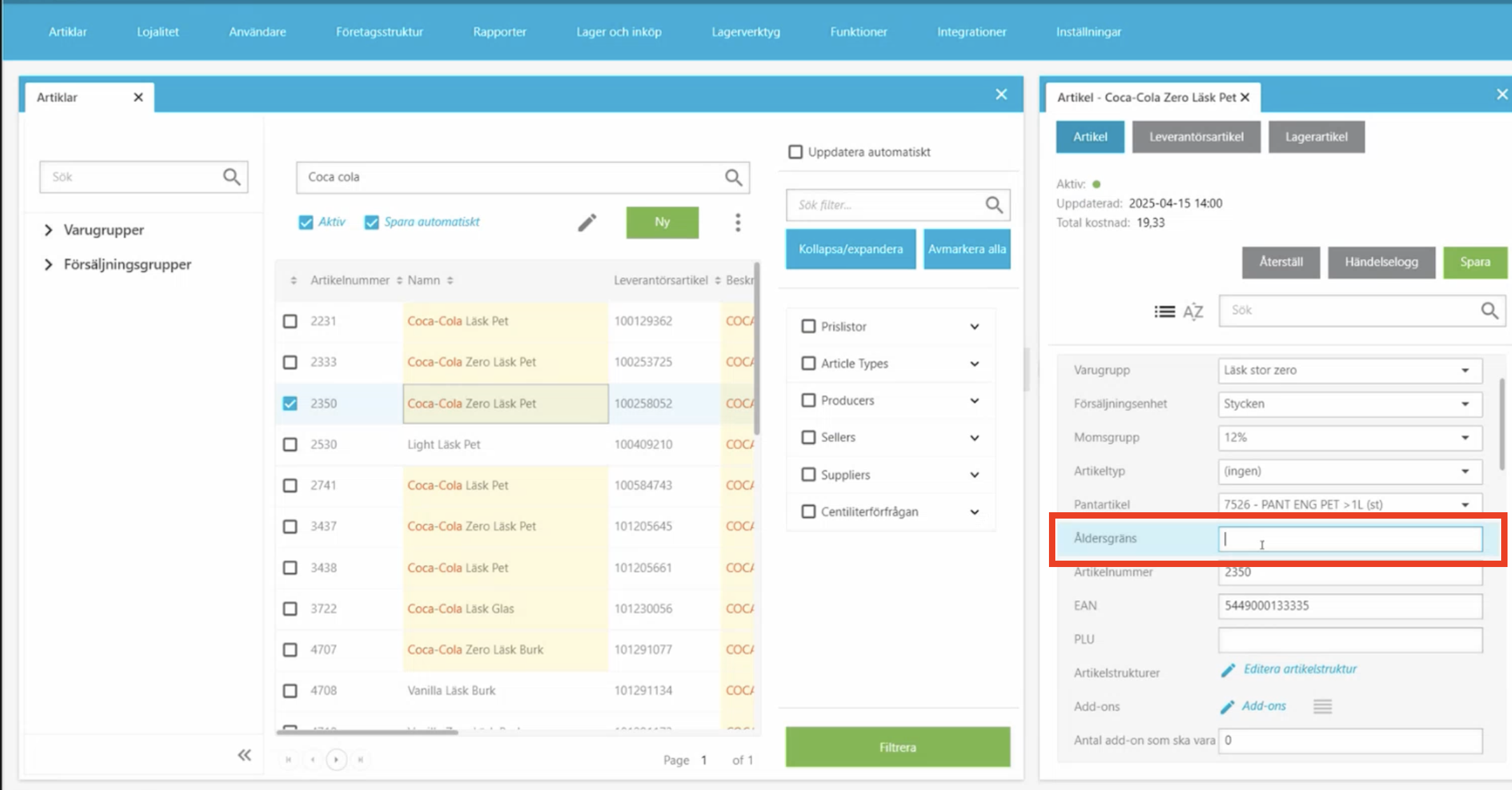Expand the Prislistor filter chevron
Image resolution: width=1512 pixels, height=790 pixels.
pos(974,327)
